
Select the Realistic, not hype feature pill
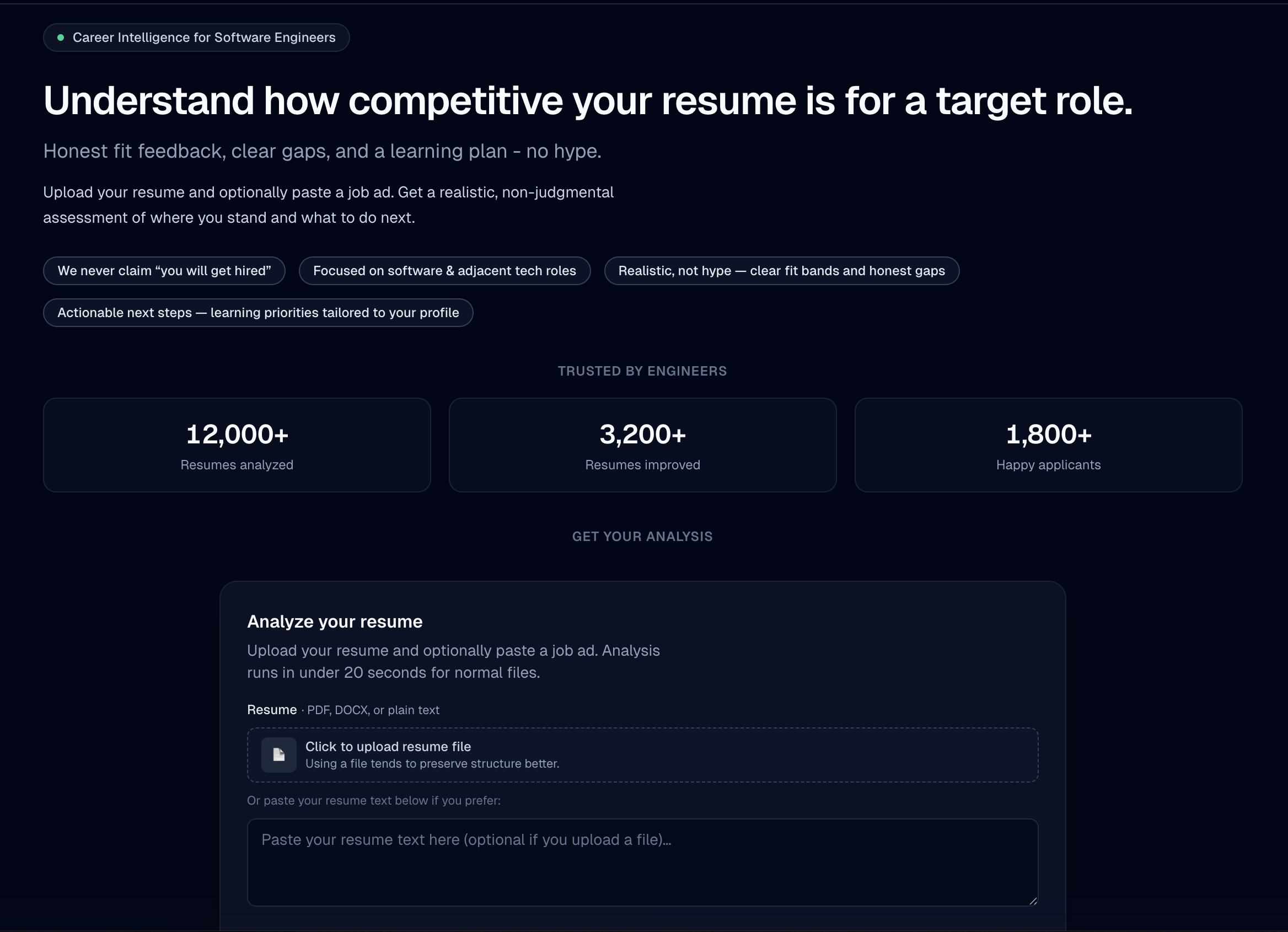coord(781,271)
